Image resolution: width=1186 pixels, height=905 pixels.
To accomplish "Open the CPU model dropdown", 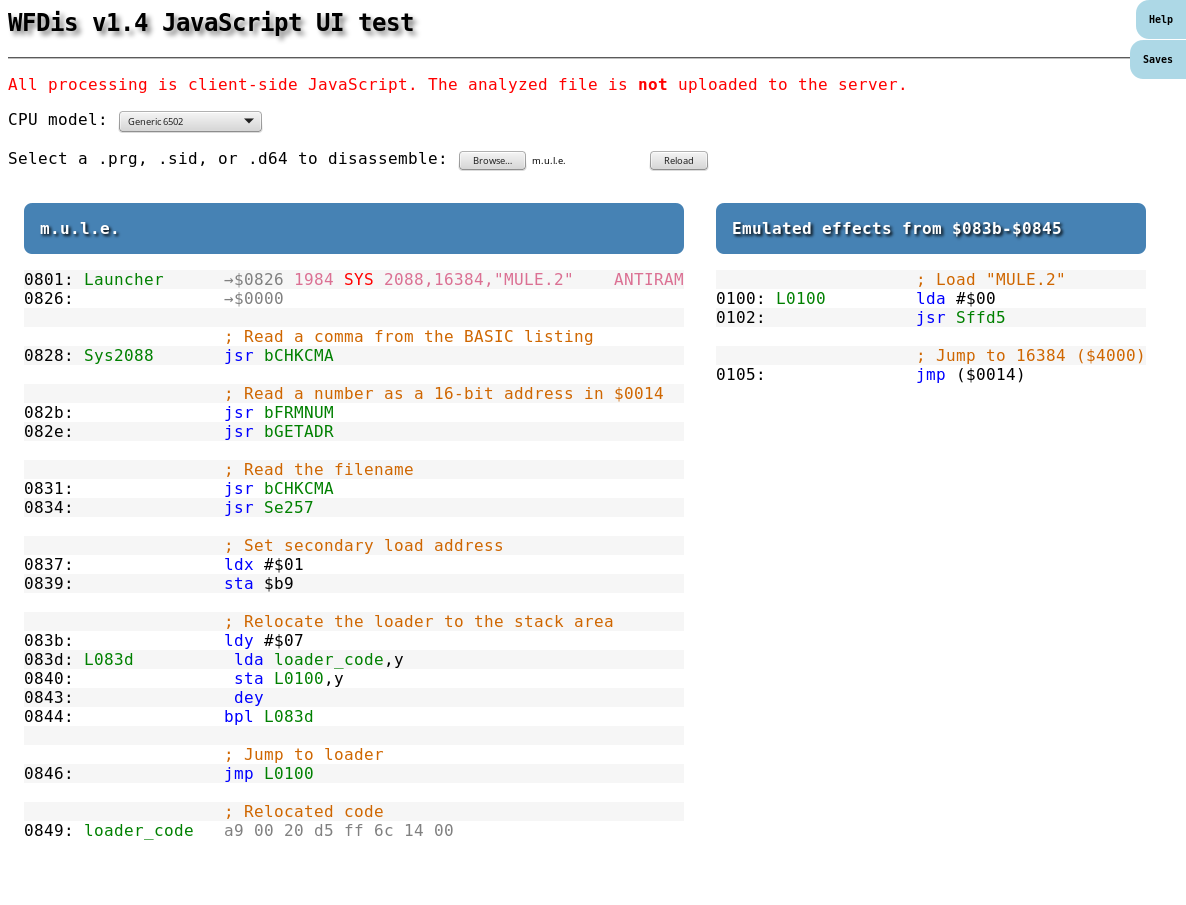I will 190,122.
